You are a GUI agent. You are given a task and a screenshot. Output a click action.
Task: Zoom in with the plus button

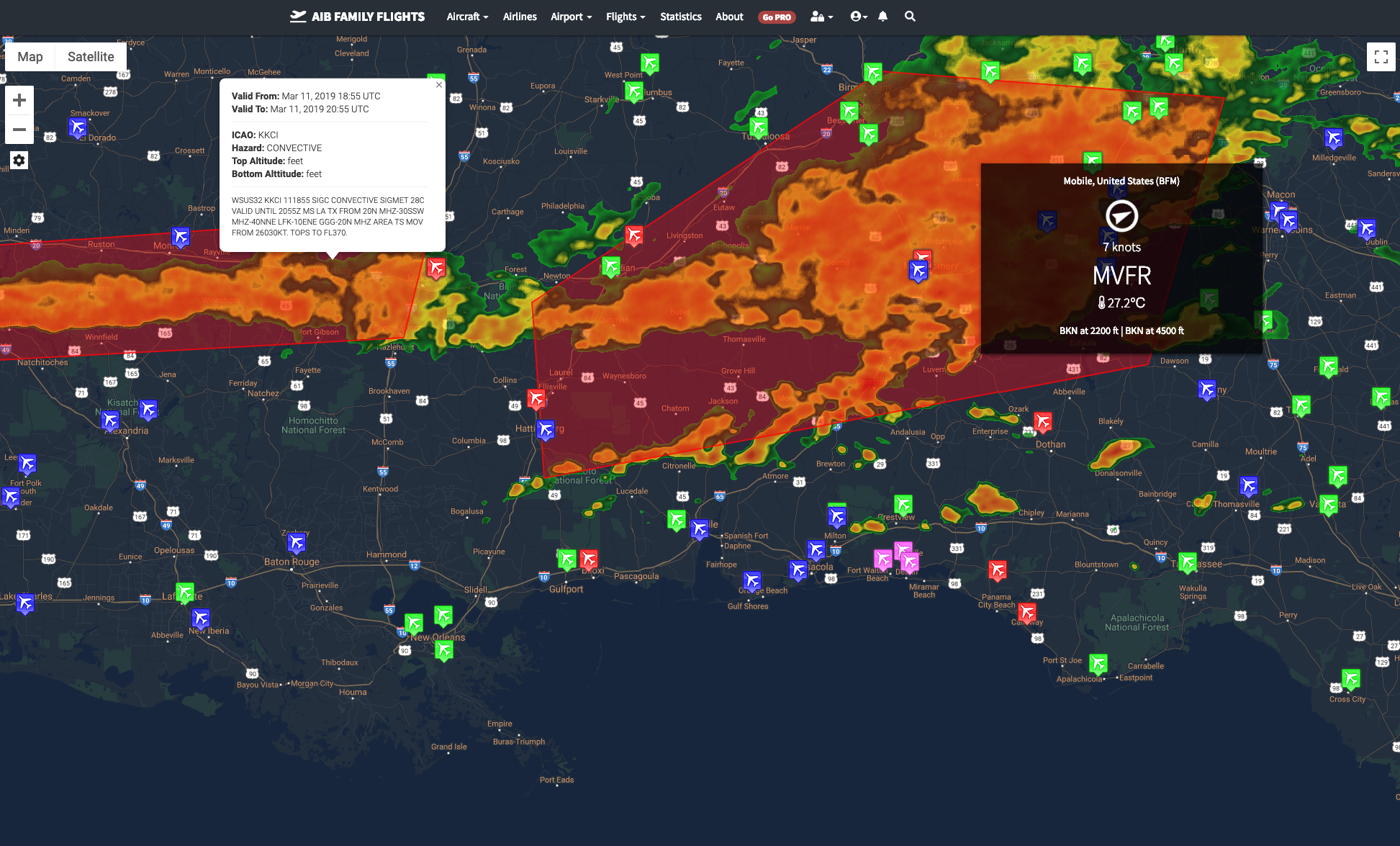pyautogui.click(x=19, y=100)
